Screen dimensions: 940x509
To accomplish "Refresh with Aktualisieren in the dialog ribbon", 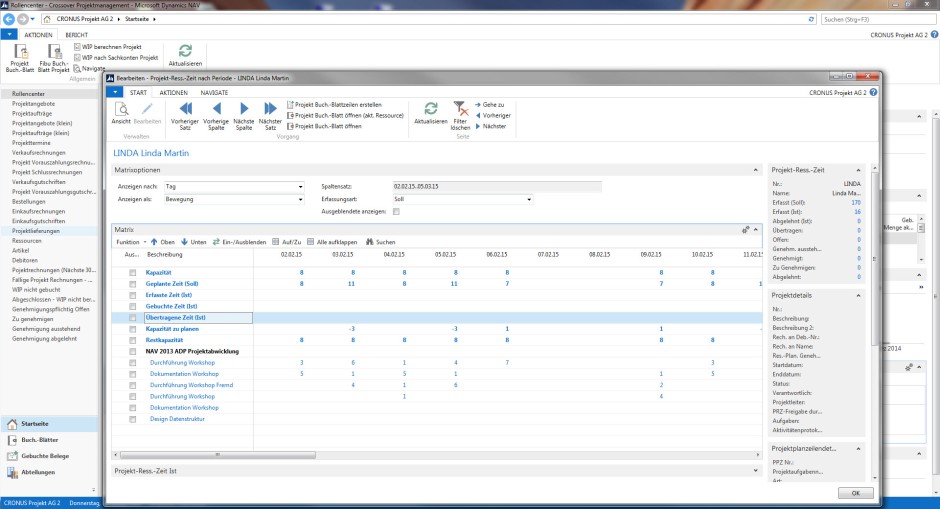I will [x=431, y=110].
